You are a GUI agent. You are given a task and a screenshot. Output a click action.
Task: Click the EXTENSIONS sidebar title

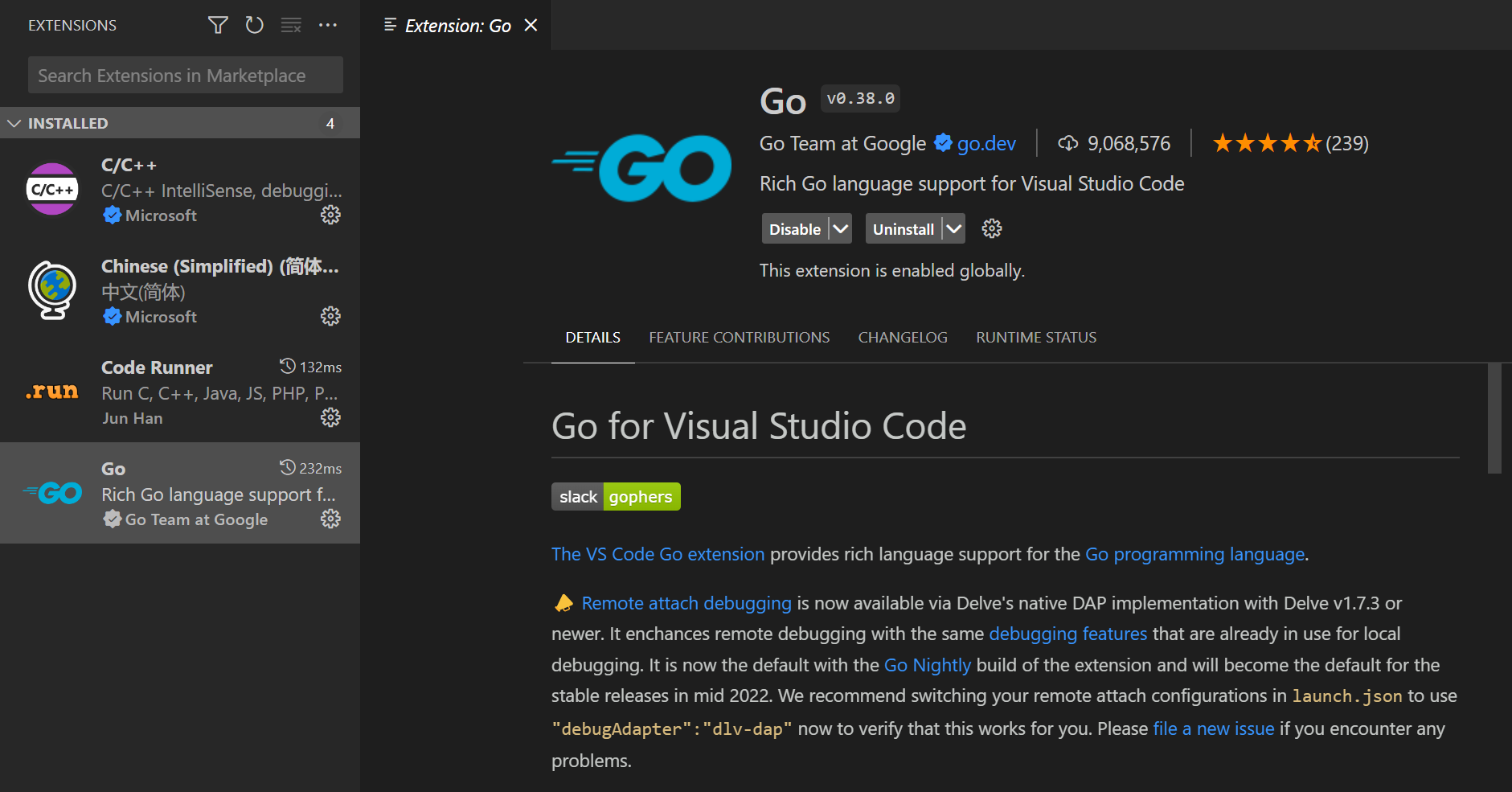(72, 25)
